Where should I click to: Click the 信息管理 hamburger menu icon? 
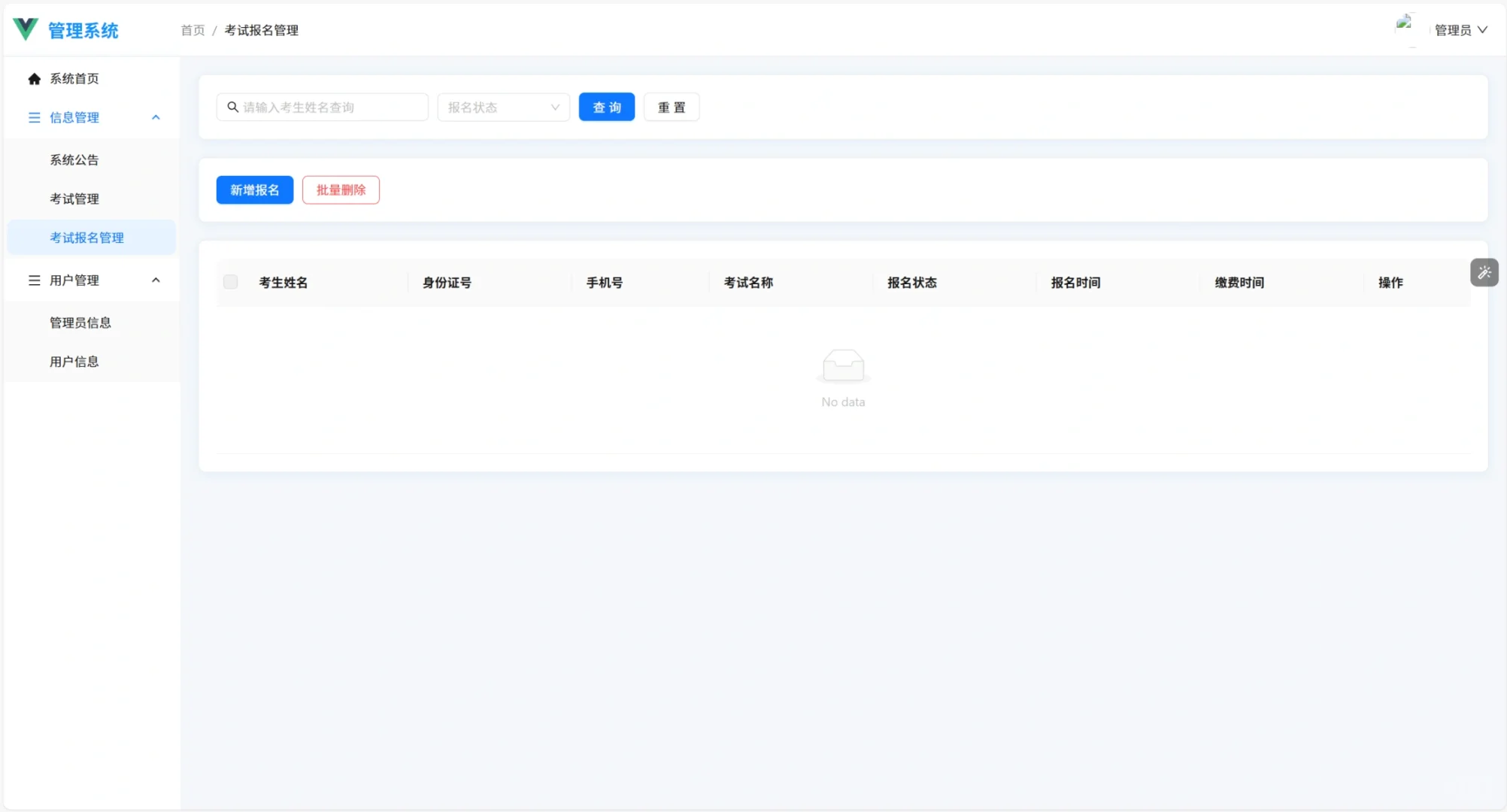point(34,117)
